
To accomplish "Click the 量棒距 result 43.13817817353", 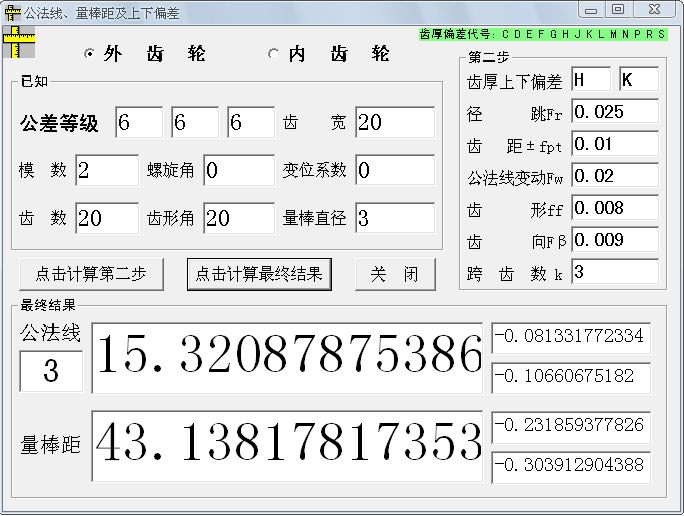I will point(287,446).
